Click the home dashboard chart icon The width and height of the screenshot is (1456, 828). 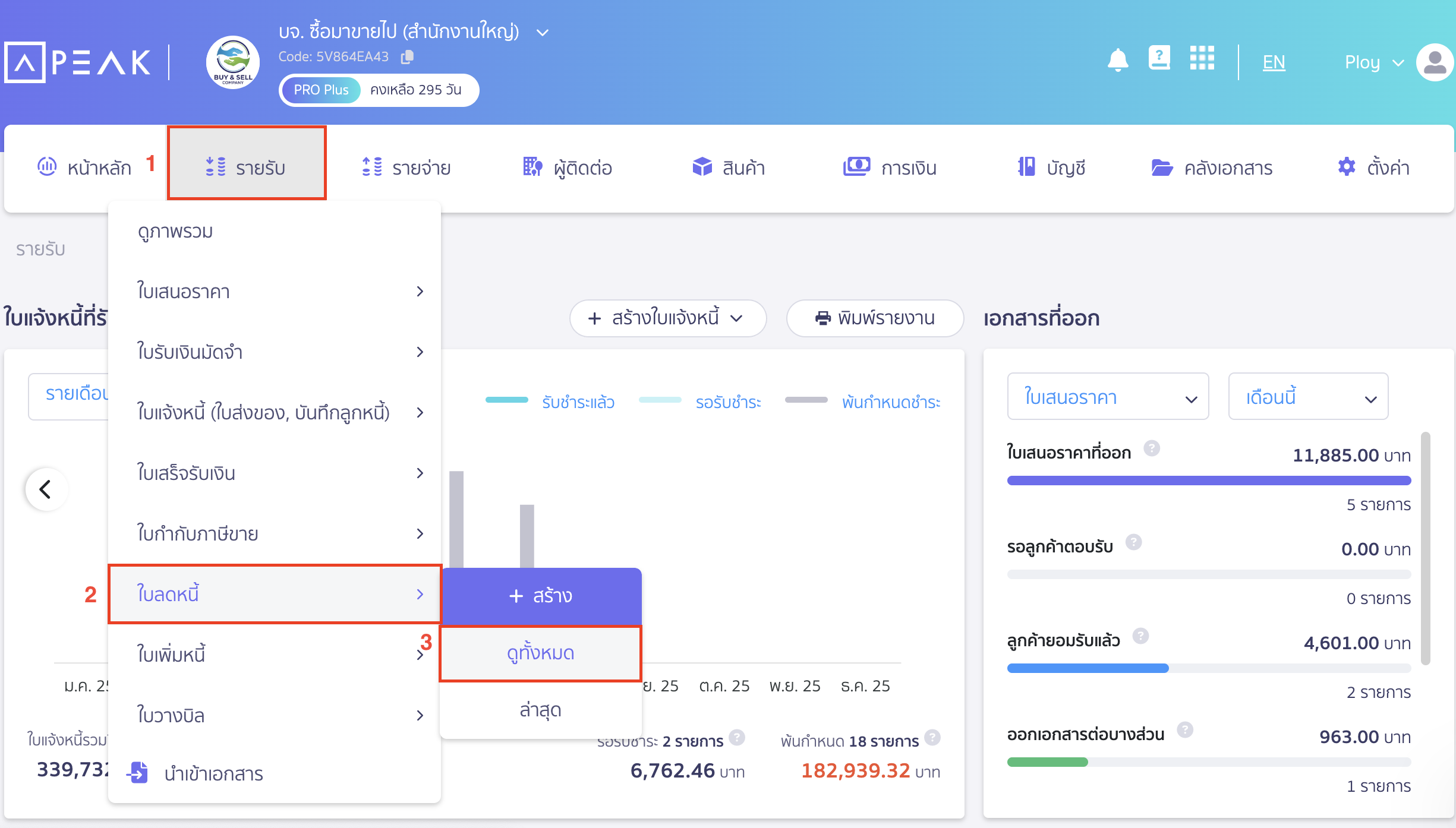pyautogui.click(x=47, y=166)
